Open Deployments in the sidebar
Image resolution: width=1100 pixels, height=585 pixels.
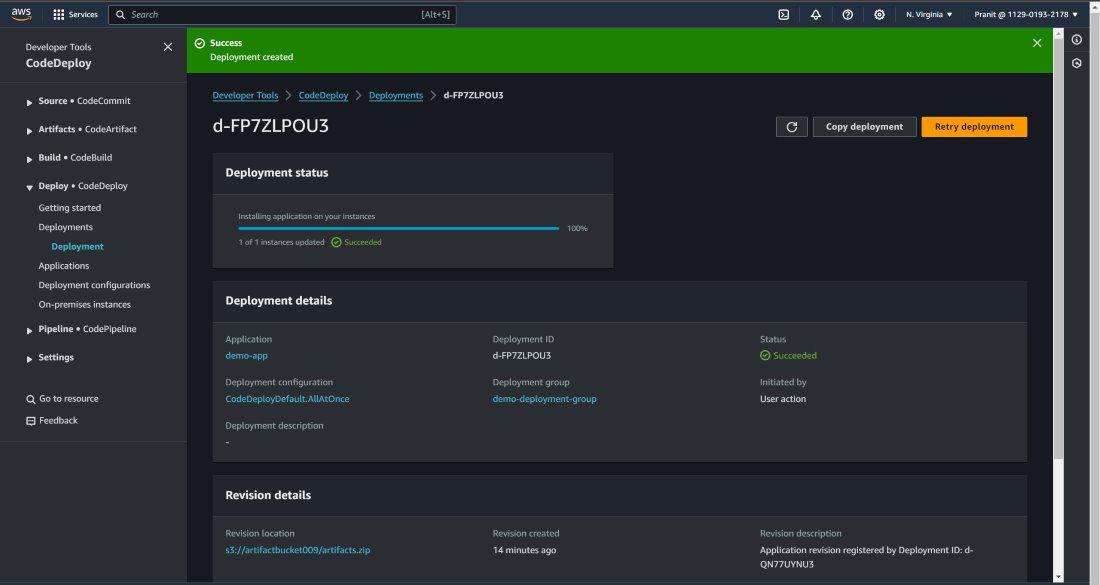(x=65, y=227)
